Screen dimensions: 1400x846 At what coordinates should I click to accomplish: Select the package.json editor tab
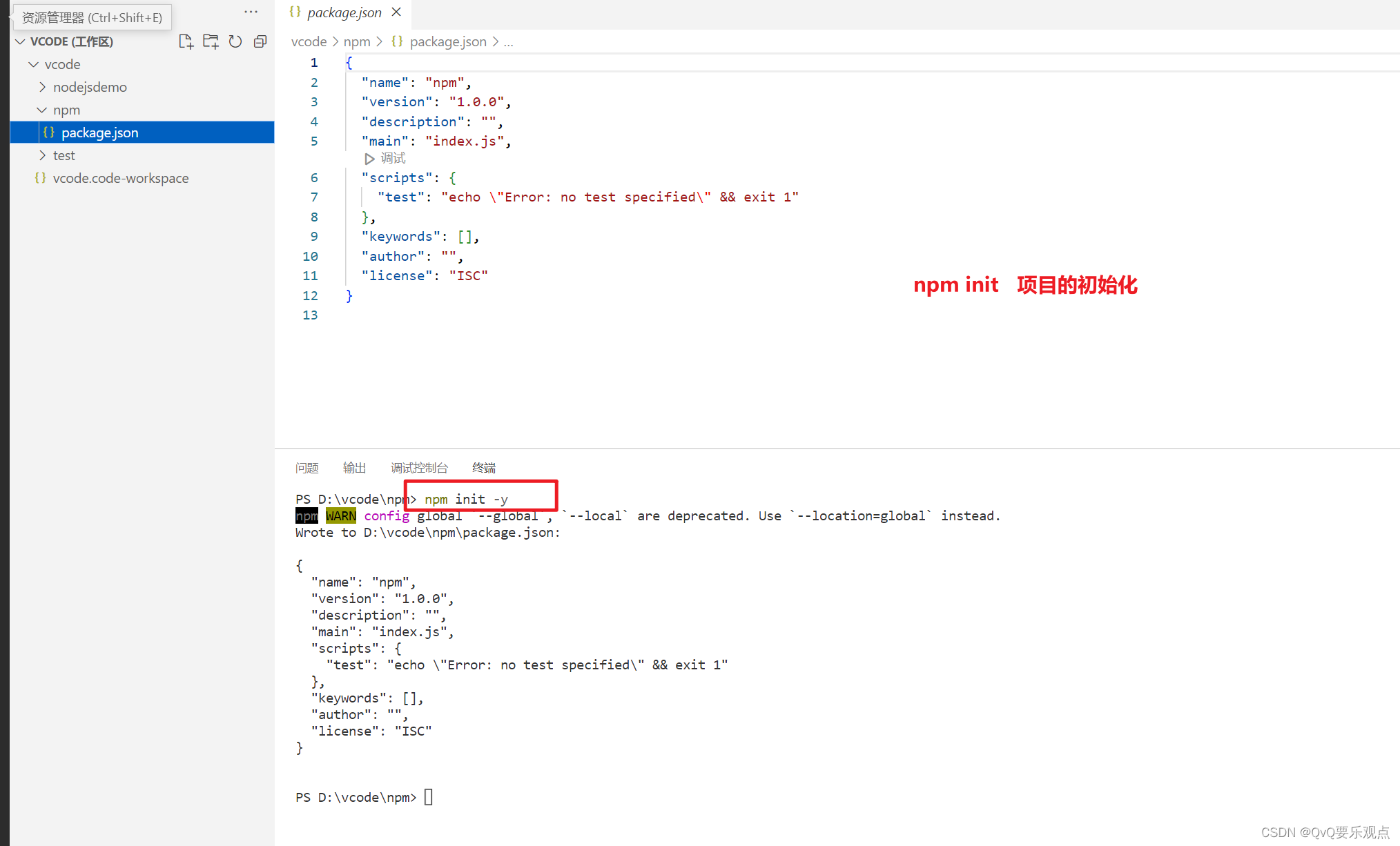344,12
